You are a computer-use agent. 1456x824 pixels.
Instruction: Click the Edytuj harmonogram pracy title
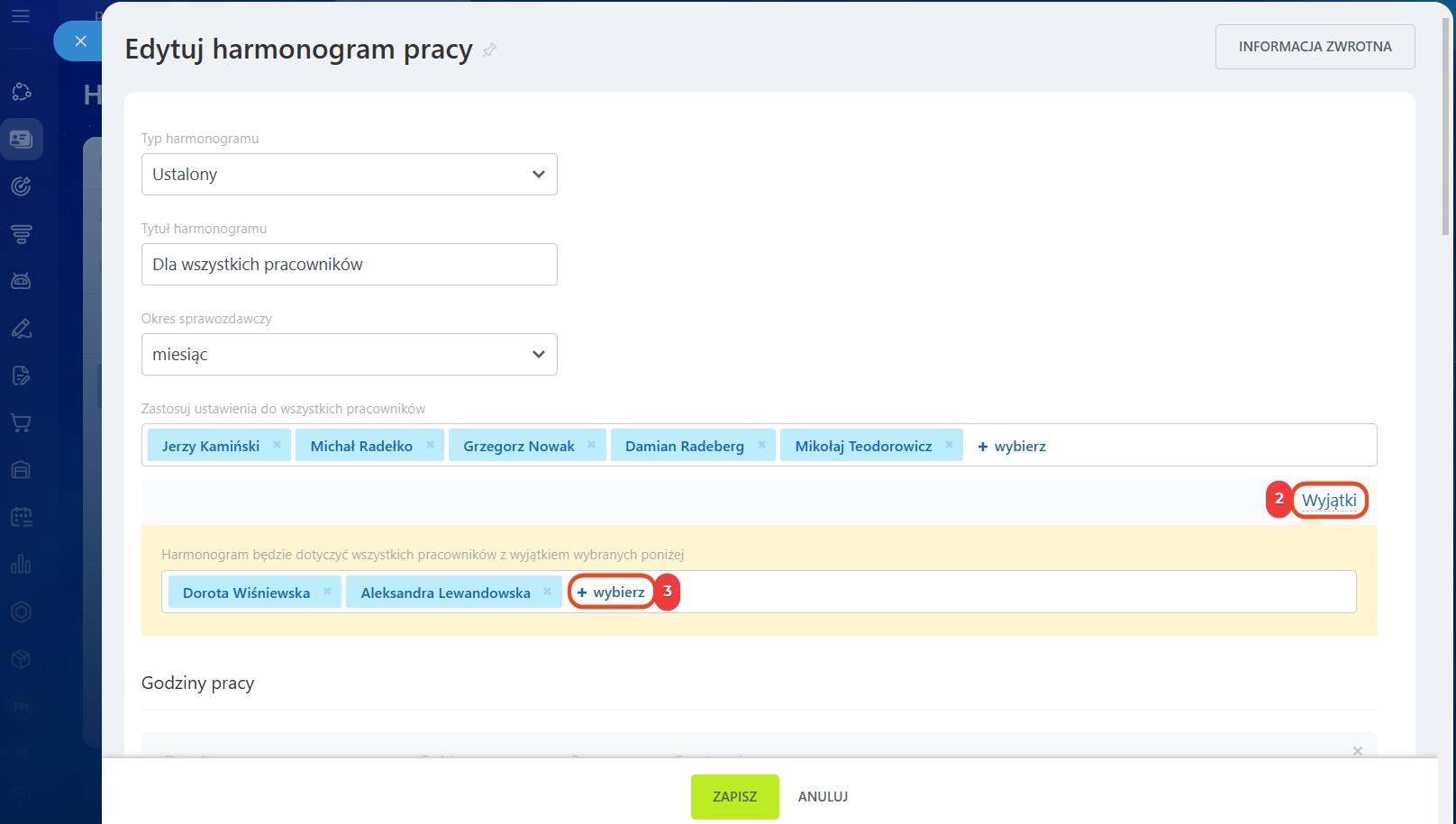298,50
